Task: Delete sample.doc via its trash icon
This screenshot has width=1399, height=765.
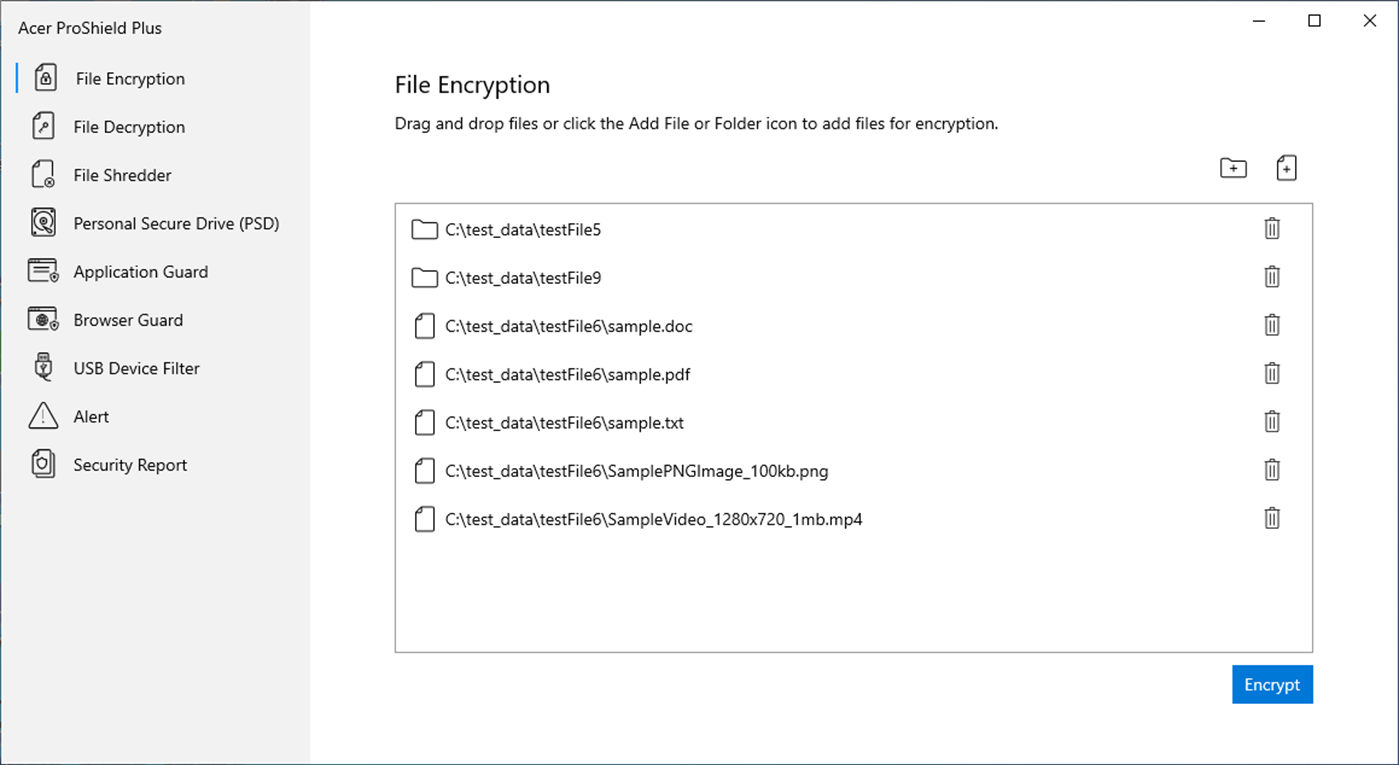Action: coord(1271,325)
